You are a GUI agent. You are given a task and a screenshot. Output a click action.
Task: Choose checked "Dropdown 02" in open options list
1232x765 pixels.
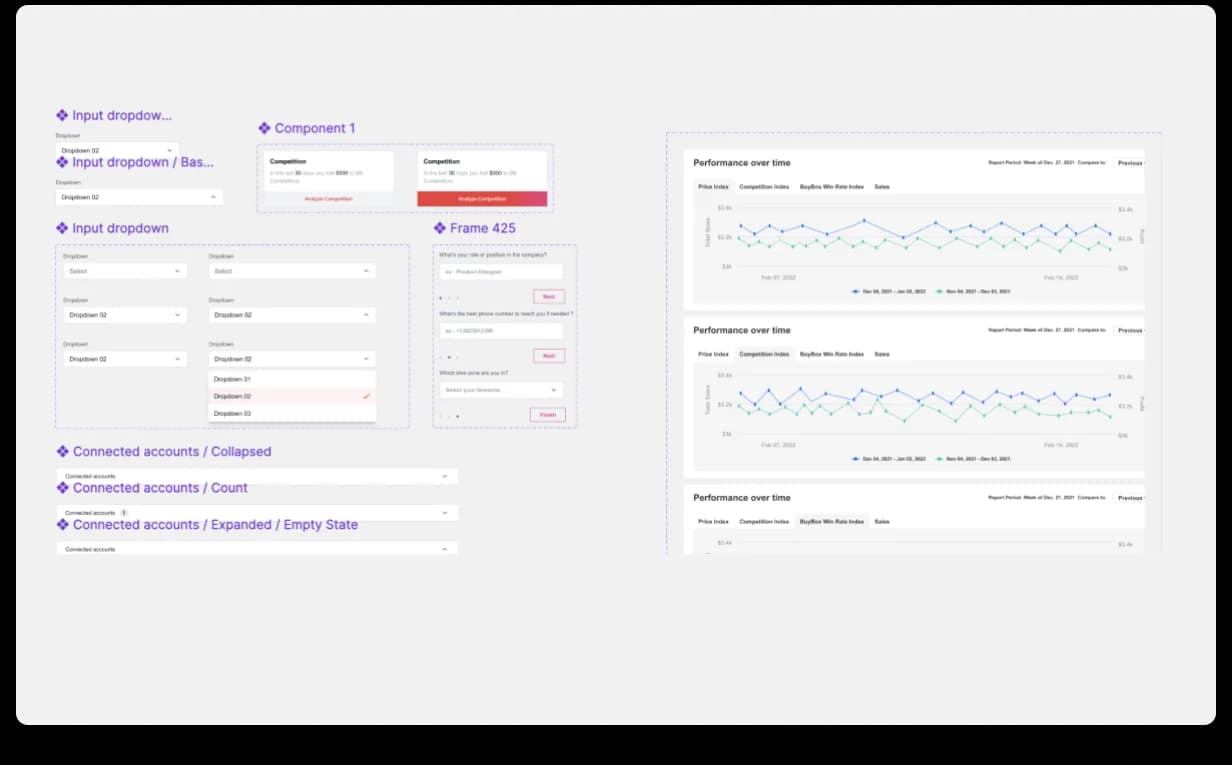tap(292, 396)
